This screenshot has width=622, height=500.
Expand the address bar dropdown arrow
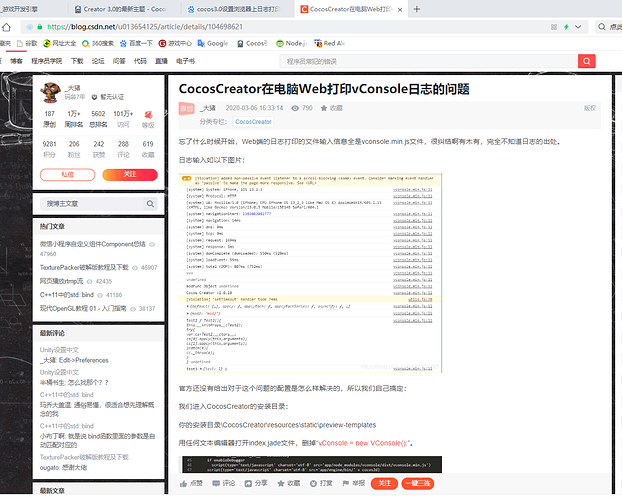[578, 27]
